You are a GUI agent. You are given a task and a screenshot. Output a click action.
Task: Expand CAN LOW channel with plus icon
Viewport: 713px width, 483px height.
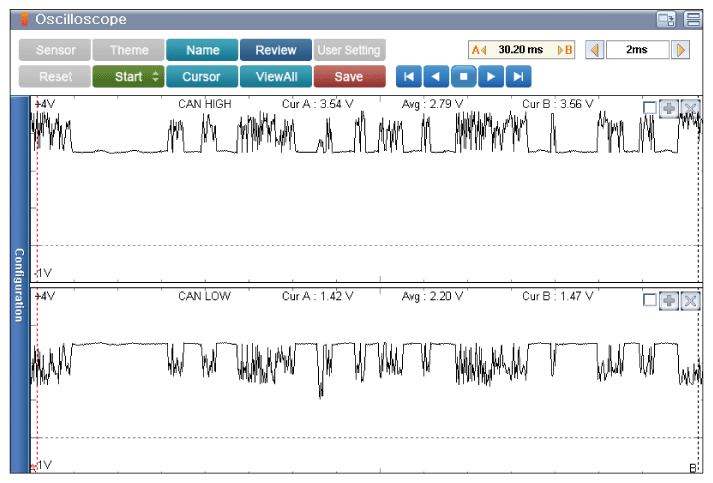[x=669, y=300]
